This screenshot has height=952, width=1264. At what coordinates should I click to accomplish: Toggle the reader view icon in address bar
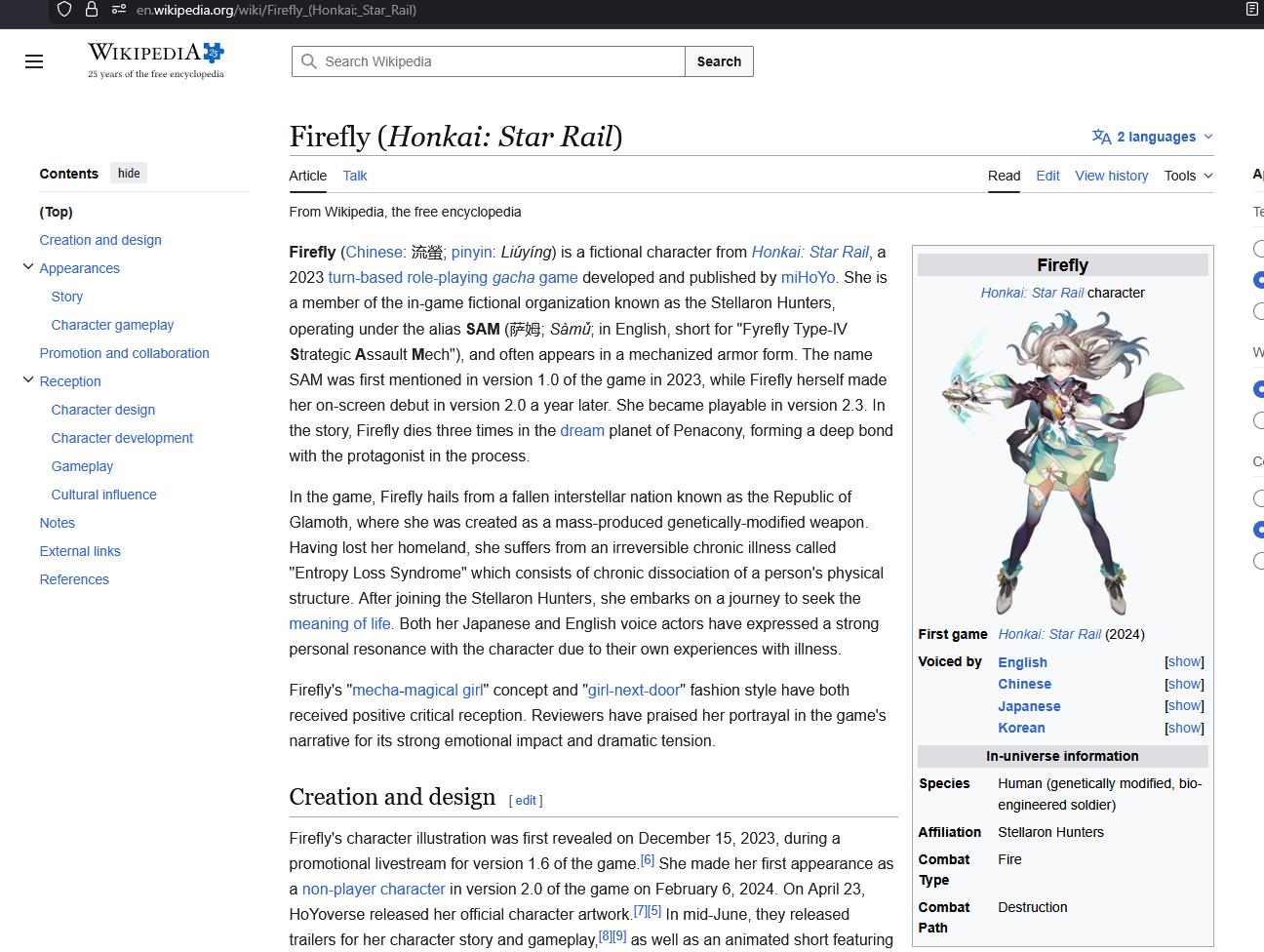(1251, 10)
